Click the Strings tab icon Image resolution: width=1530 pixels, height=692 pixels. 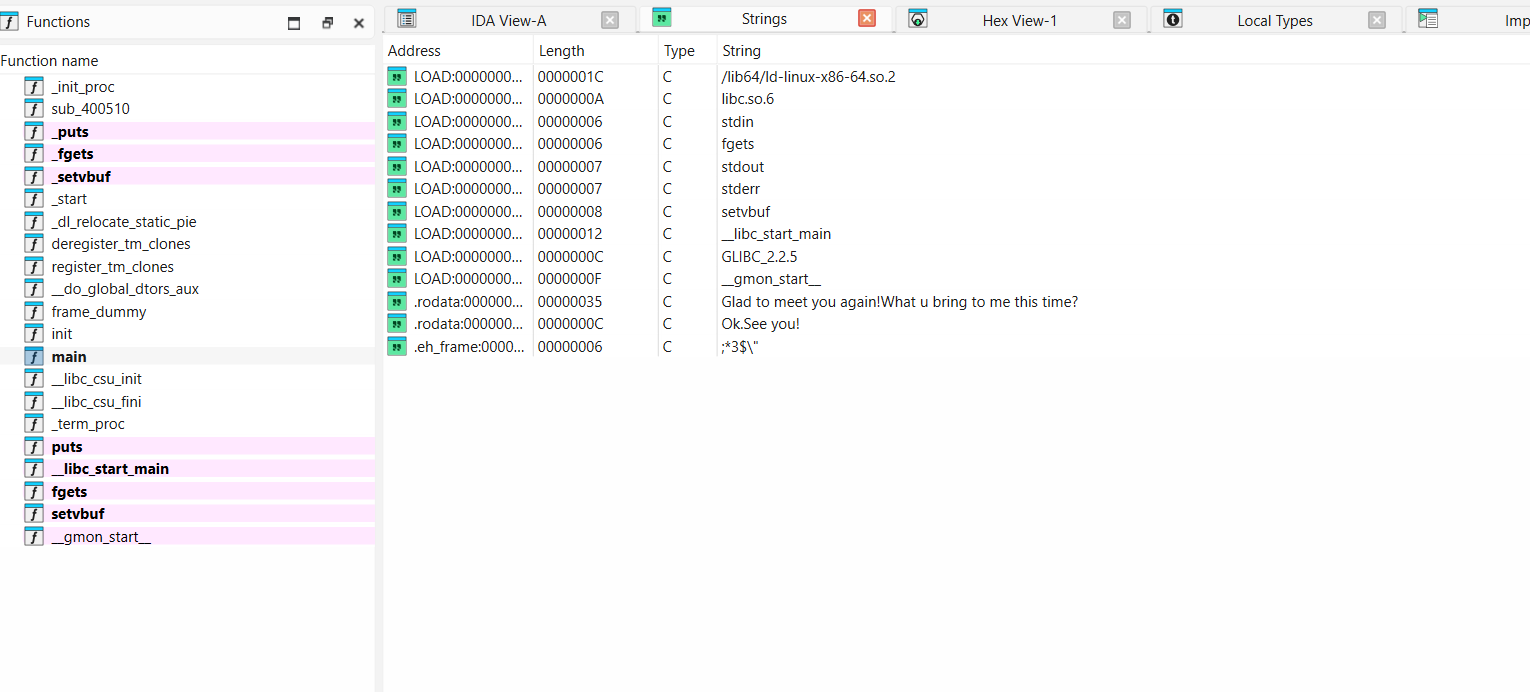coord(662,18)
